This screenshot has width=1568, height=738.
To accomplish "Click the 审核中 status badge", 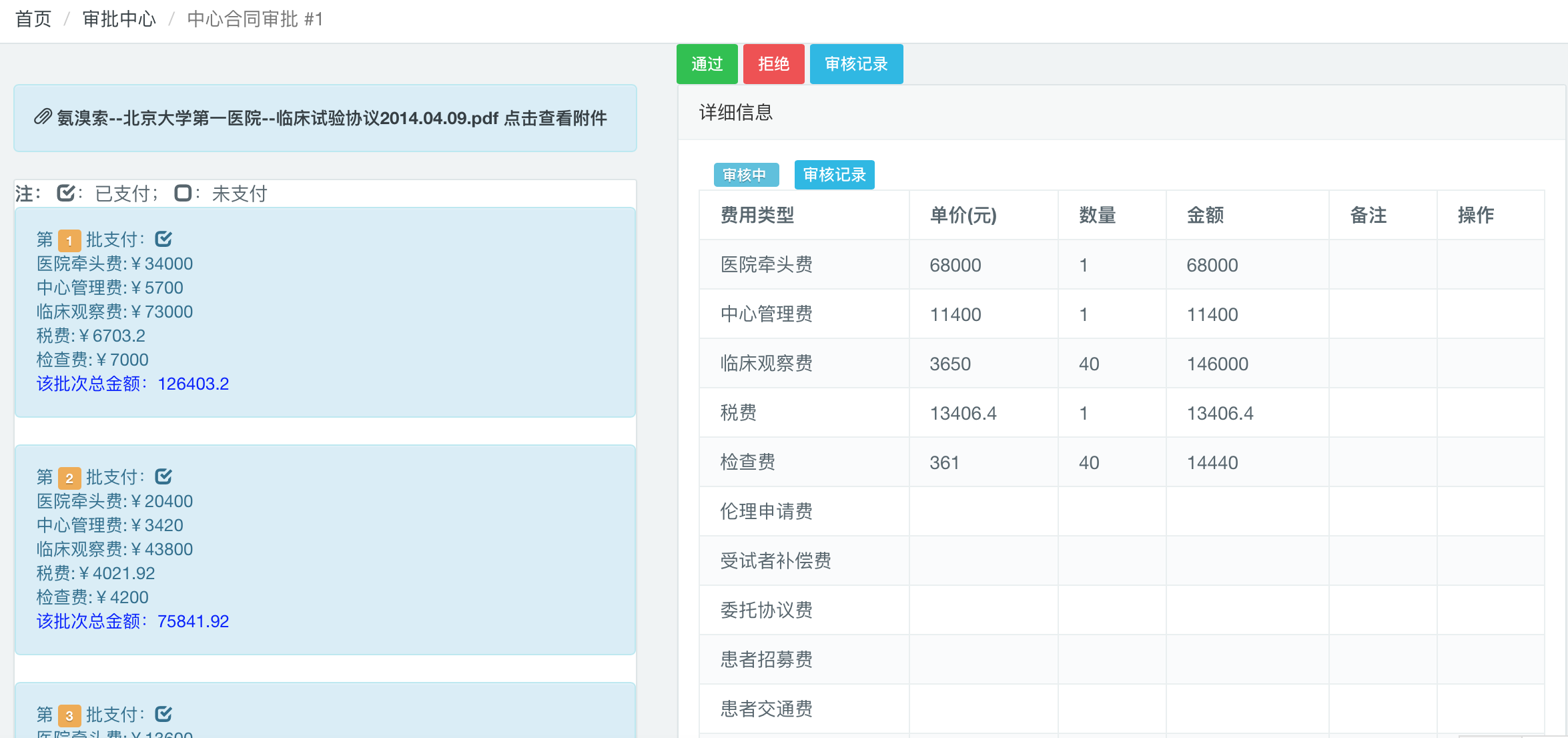I will click(x=747, y=175).
